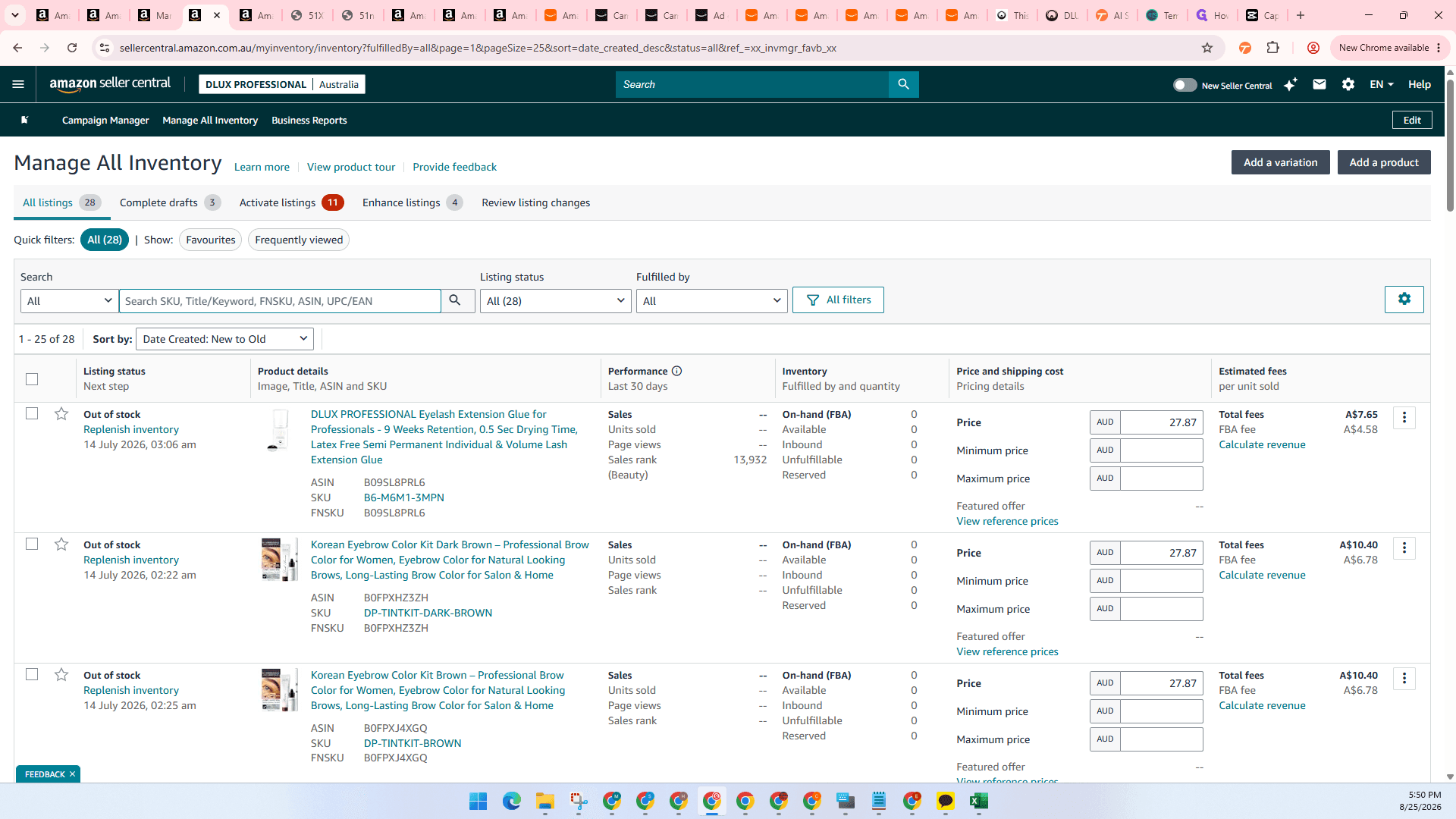
Task: Open more actions for Eyelash Glue listing
Action: tap(1404, 417)
